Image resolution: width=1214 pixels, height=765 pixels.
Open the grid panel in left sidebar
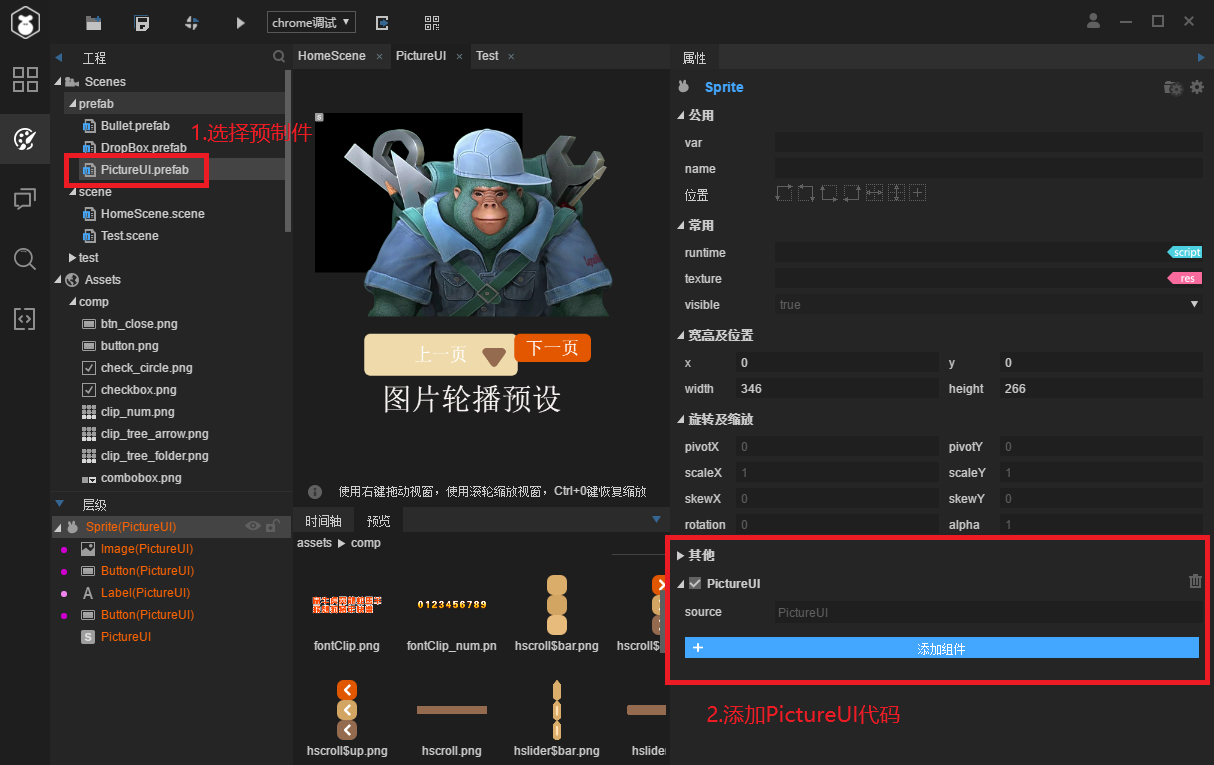pos(25,80)
